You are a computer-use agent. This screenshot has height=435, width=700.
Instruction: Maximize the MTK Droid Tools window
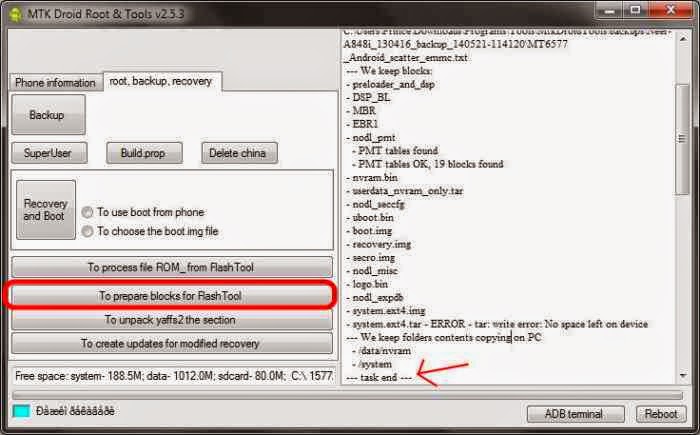[634, 11]
